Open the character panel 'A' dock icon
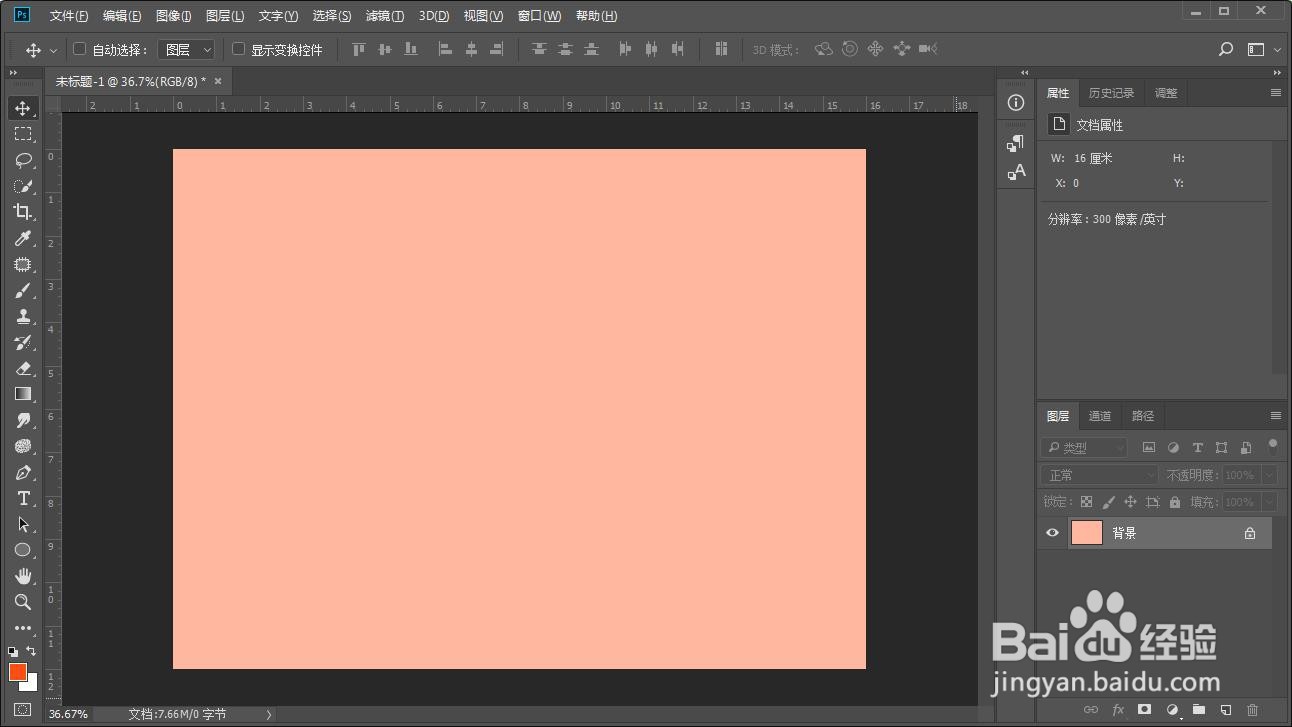This screenshot has width=1292, height=727. [1016, 172]
